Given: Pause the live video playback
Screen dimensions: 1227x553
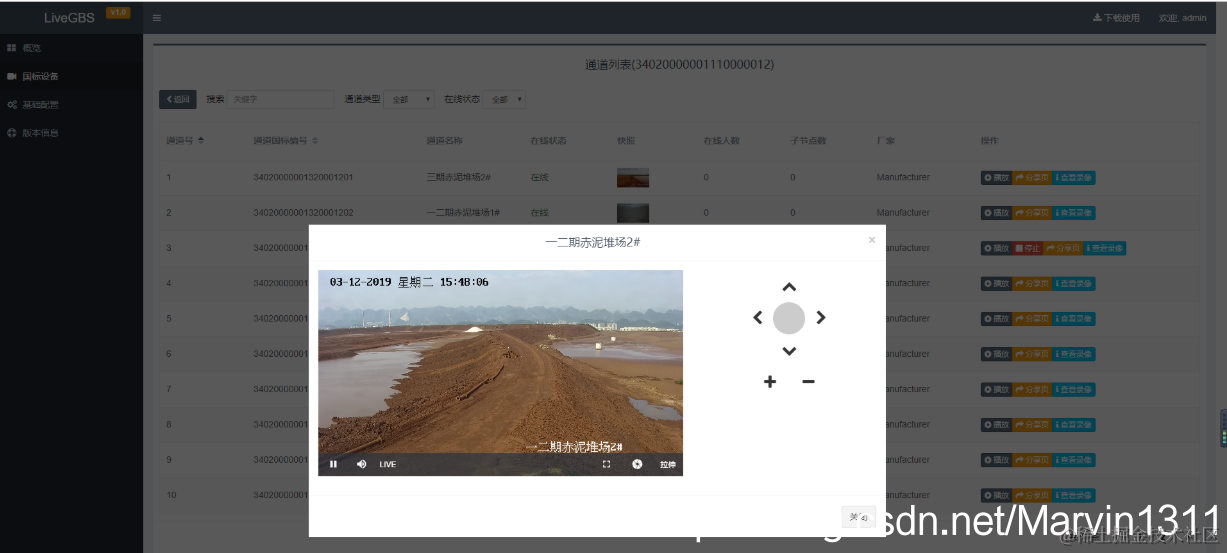Looking at the screenshot, I should 333,464.
